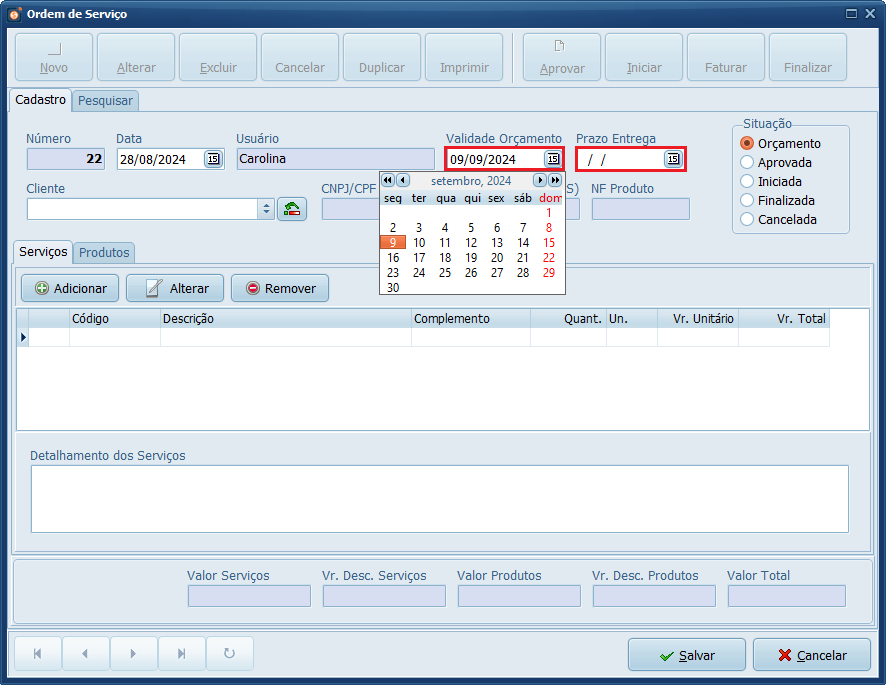This screenshot has width=886, height=685.
Task: Click the Detalhamento dos Serviços text area
Action: 439,499
